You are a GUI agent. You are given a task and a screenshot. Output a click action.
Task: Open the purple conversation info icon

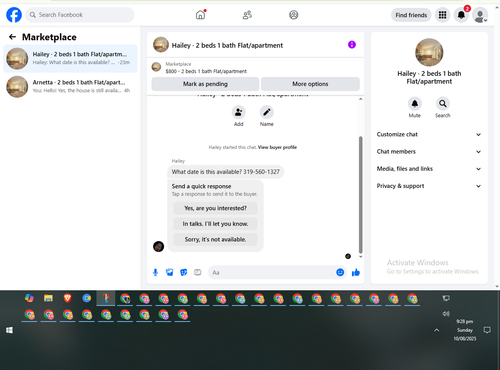[x=352, y=45]
